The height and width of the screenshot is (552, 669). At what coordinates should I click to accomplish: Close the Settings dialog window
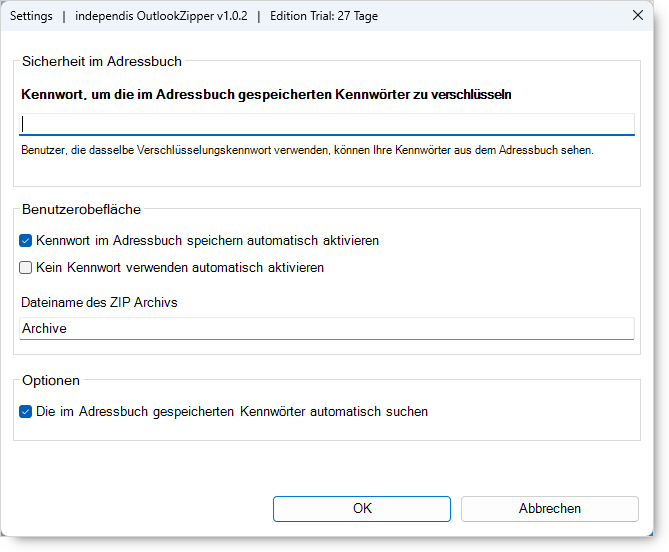click(x=638, y=15)
